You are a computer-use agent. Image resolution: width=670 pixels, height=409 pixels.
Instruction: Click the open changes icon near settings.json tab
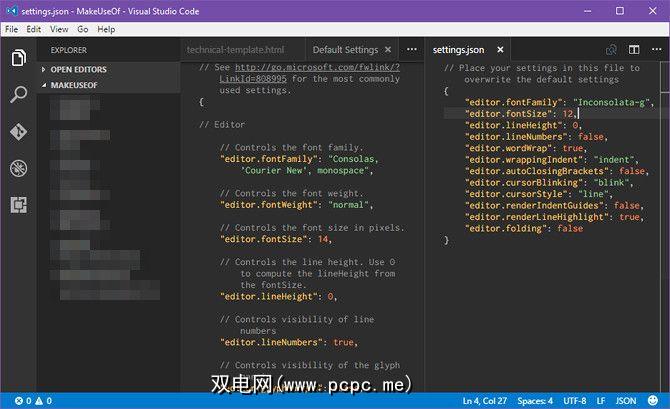click(611, 49)
